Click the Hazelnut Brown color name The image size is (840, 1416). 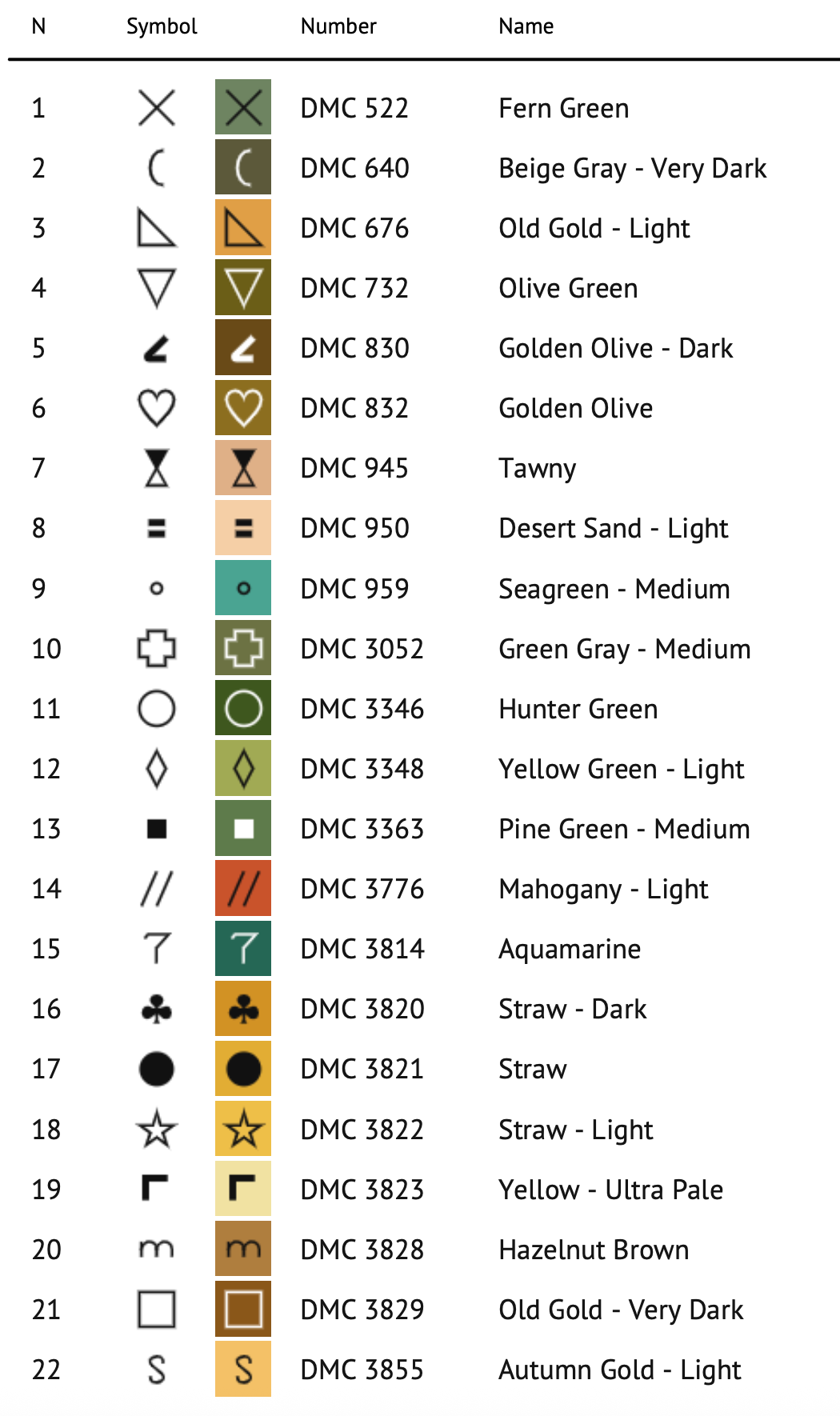[x=594, y=1250]
